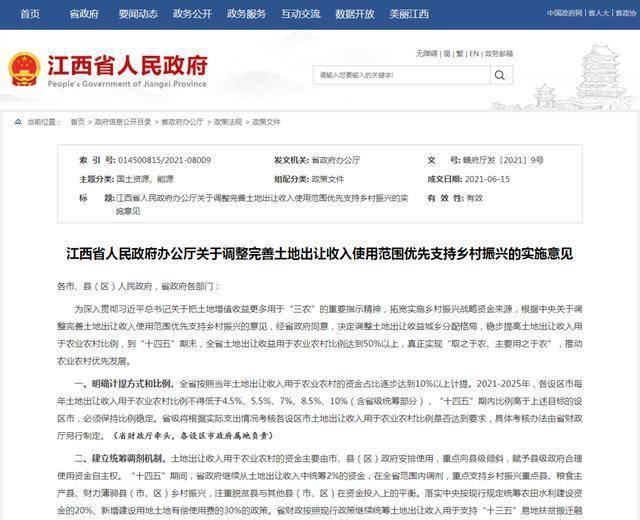Switch to traditional Chinese 繁
Image resolution: width=640 pixels, height=520 pixels.
pos(459,53)
